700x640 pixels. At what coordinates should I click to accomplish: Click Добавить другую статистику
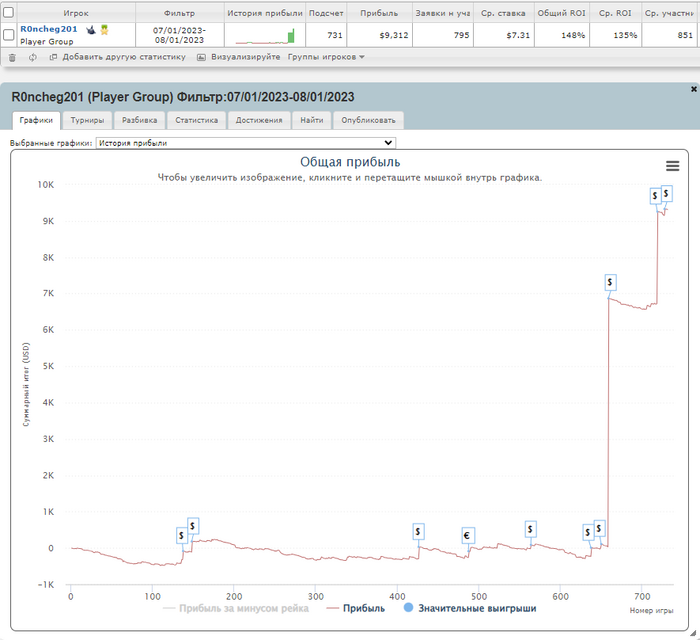pyautogui.click(x=124, y=57)
